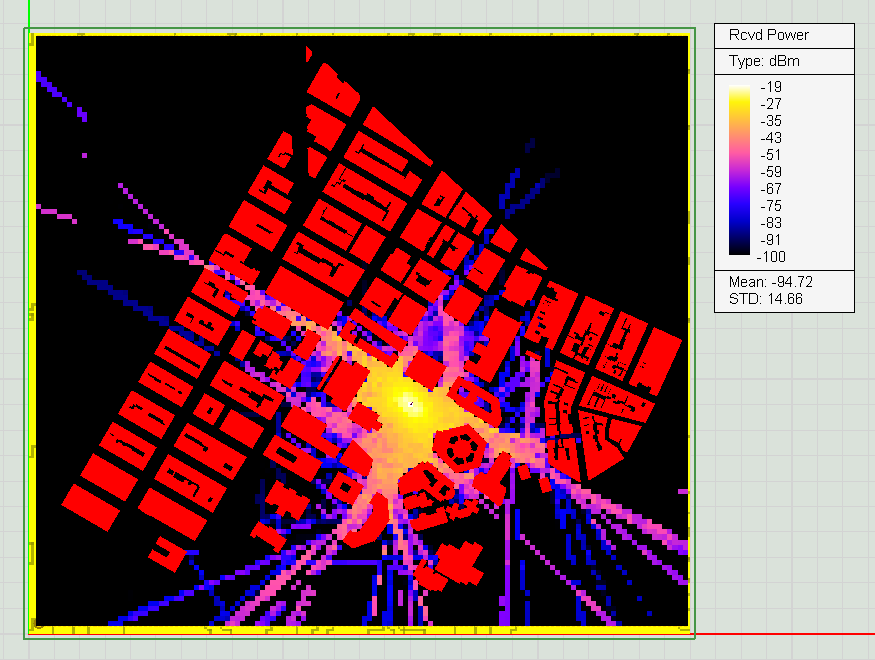Click the octagonal ring-shaped red building
The height and width of the screenshot is (660, 875).
tap(461, 448)
